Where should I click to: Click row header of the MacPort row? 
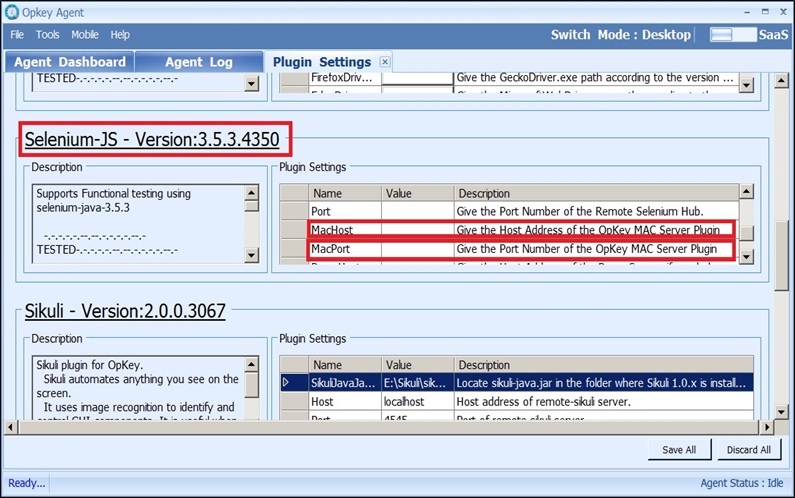click(294, 248)
